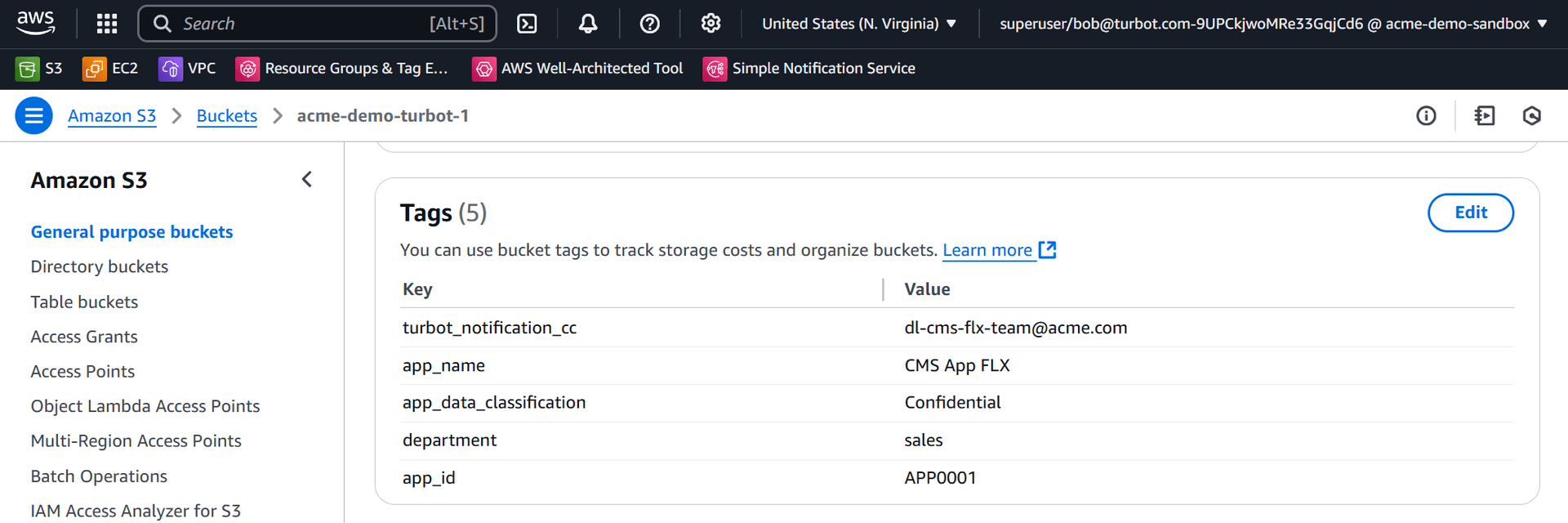This screenshot has height=523, width=1568.
Task: Toggle the side navigation hamburger menu
Action: coord(33,116)
